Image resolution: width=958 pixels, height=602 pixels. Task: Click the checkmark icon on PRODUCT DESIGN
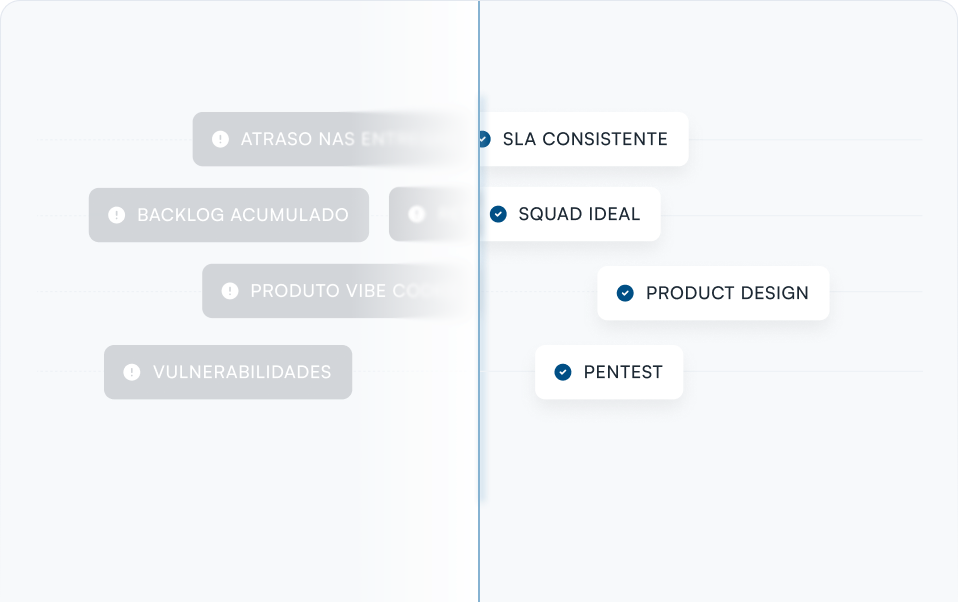(x=625, y=293)
